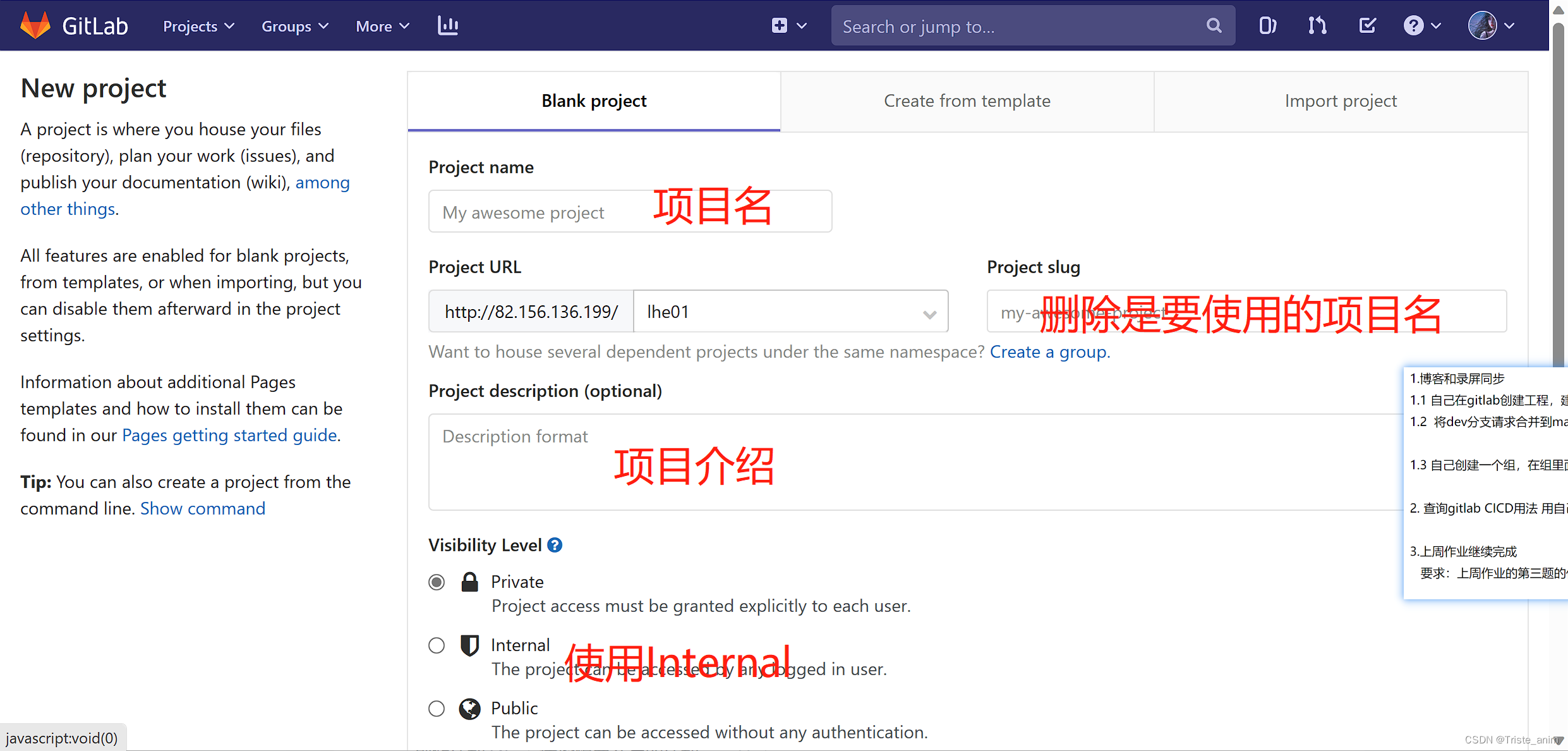
Task: Switch to Create from template tab
Action: coord(967,101)
